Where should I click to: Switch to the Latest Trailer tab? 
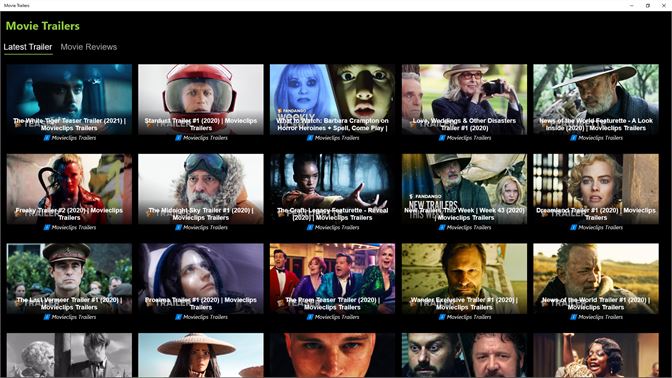tap(28, 47)
